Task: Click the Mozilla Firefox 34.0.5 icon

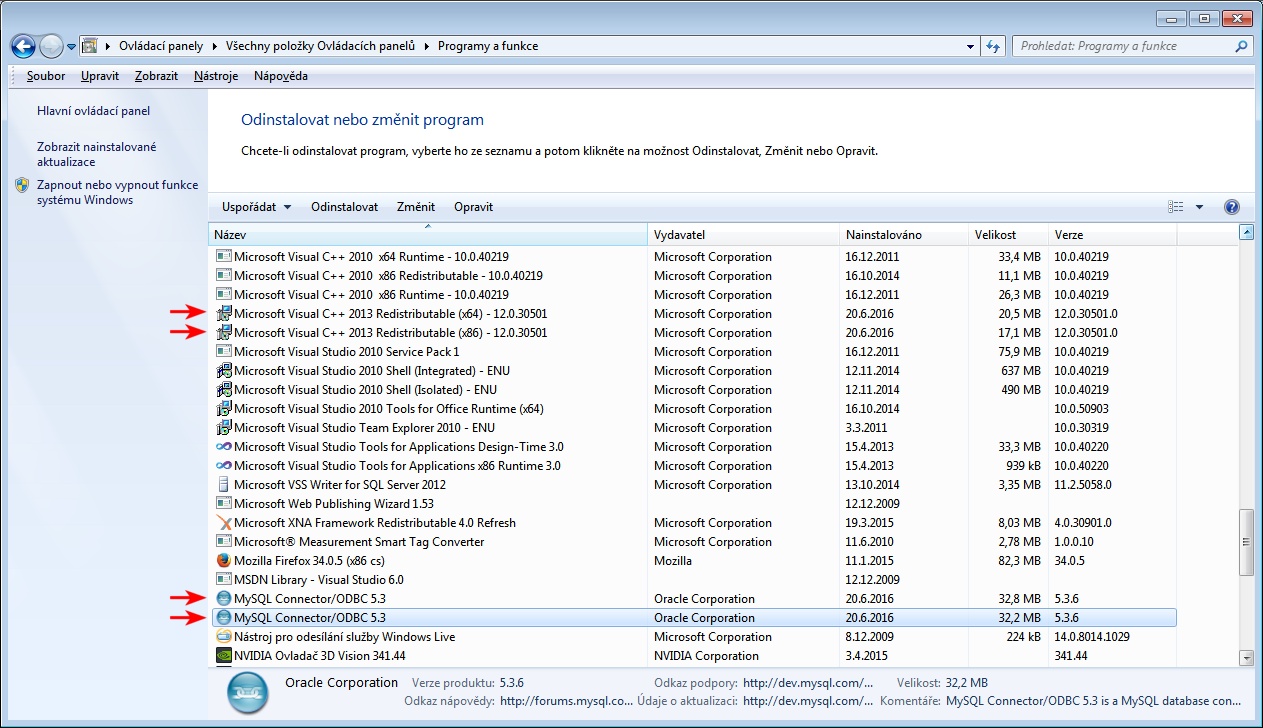Action: pyautogui.click(x=224, y=561)
